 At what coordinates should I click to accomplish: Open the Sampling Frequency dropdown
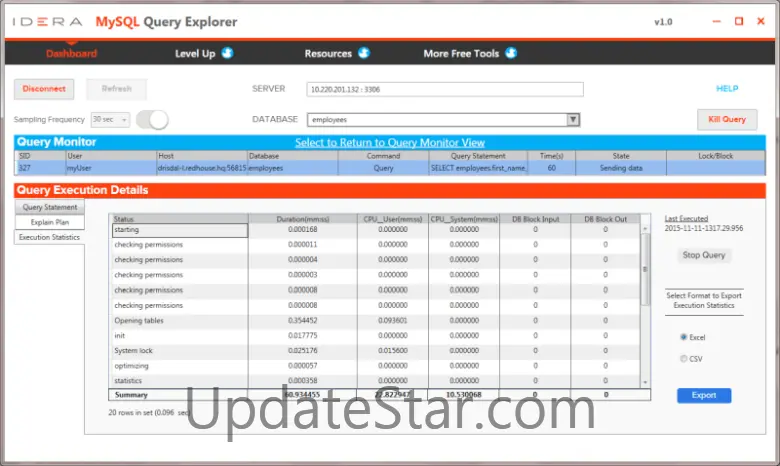tap(110, 119)
